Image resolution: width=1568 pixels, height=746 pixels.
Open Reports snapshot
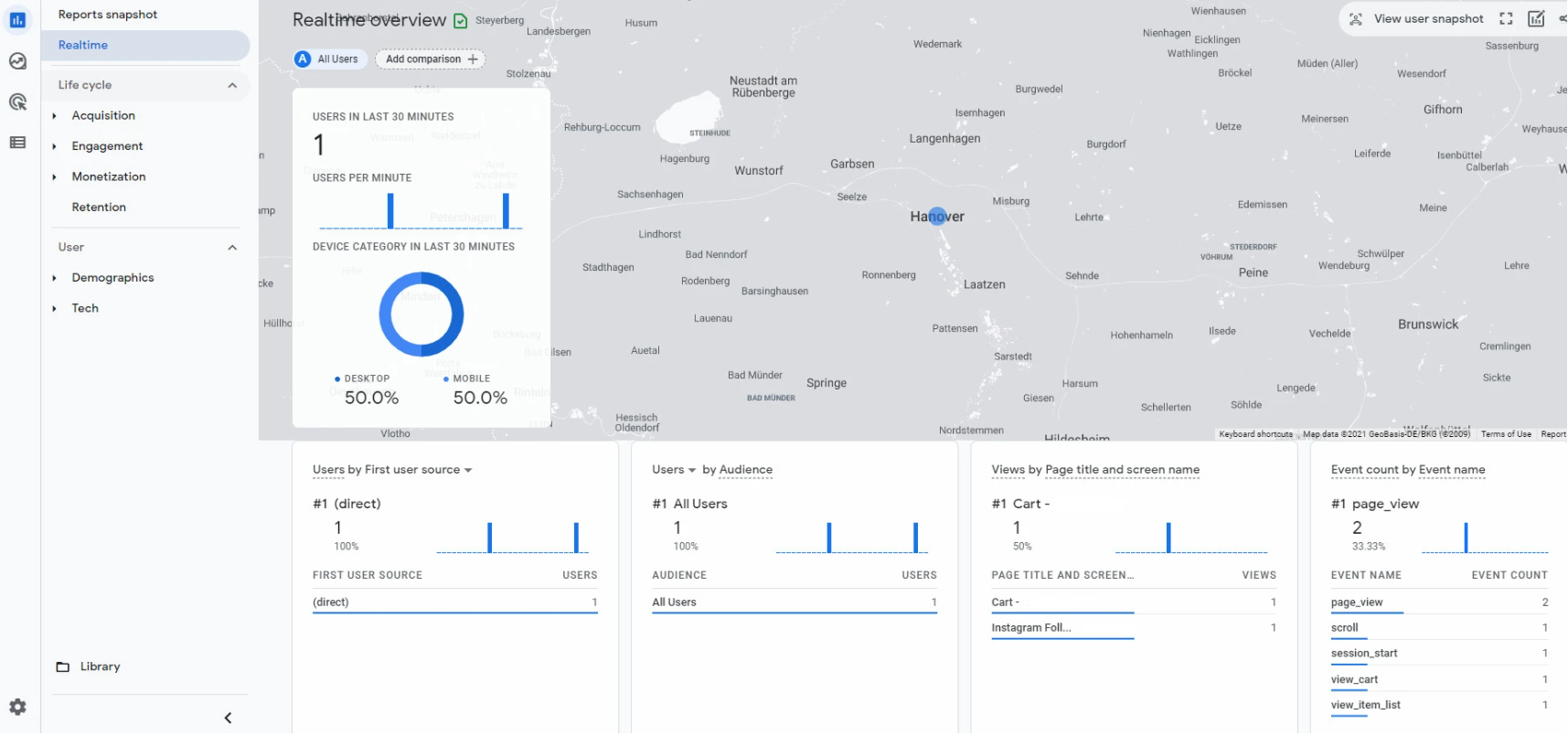click(x=108, y=15)
